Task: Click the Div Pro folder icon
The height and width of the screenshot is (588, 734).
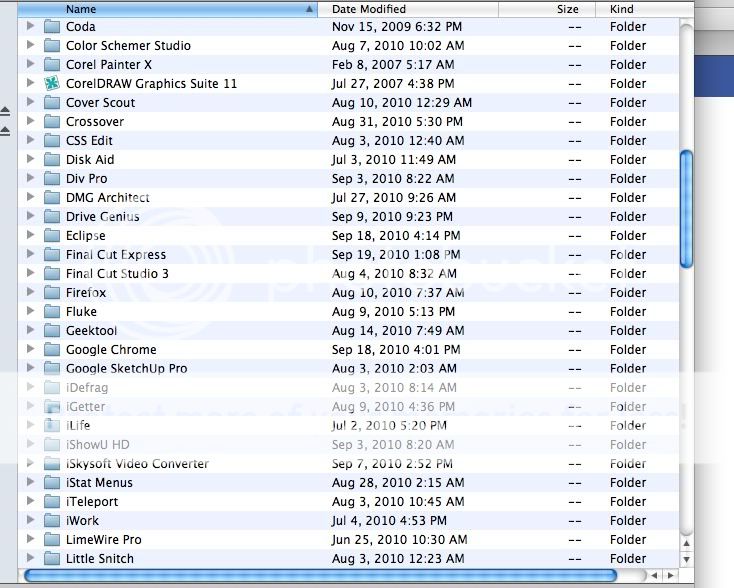Action: coord(52,179)
